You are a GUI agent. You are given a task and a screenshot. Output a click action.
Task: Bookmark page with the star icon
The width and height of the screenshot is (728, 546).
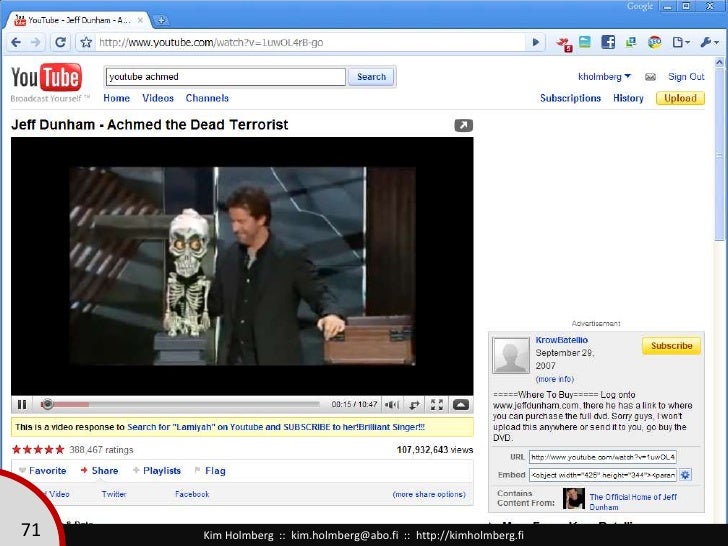click(x=86, y=43)
